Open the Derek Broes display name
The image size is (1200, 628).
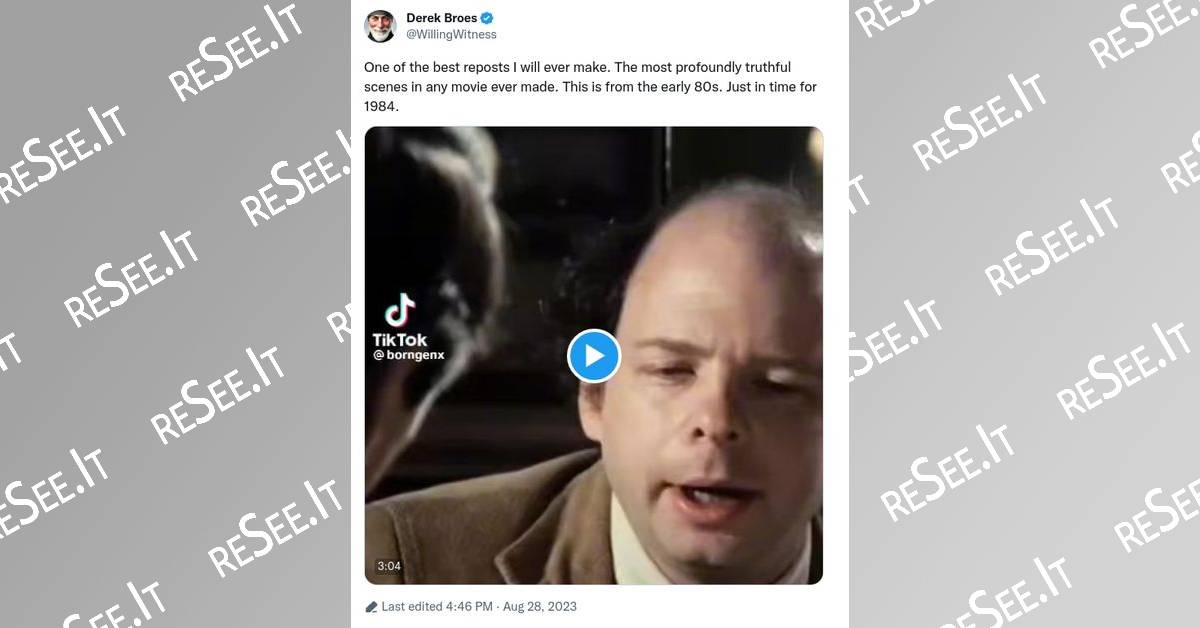(441, 18)
